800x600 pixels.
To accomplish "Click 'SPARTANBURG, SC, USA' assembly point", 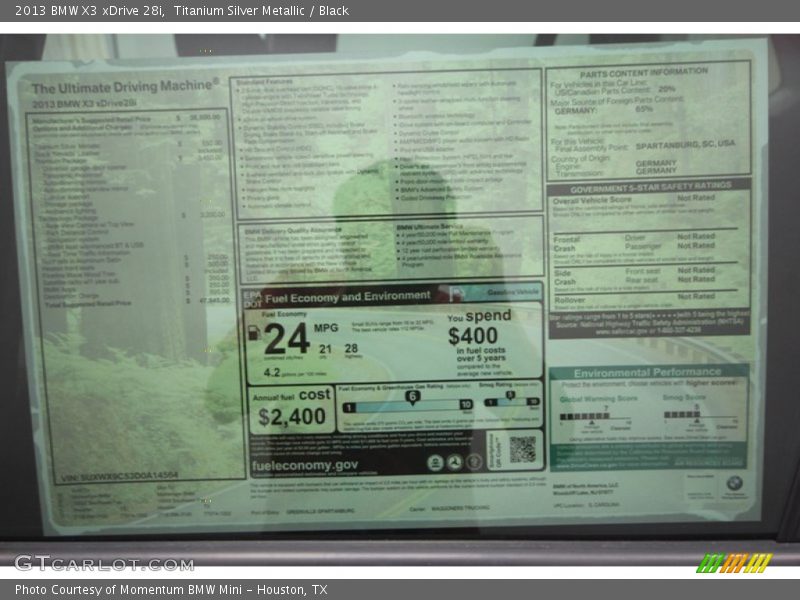I will [x=685, y=145].
